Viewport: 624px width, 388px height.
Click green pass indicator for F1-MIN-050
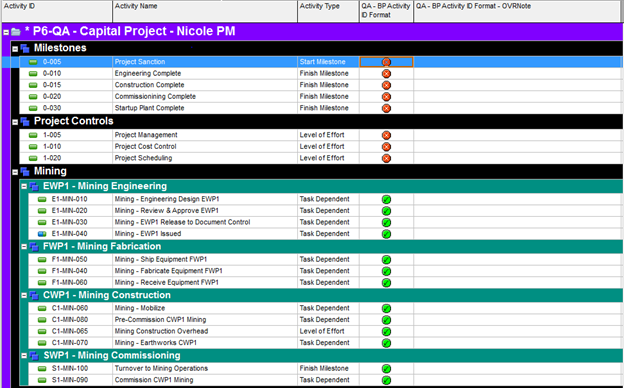(386, 260)
